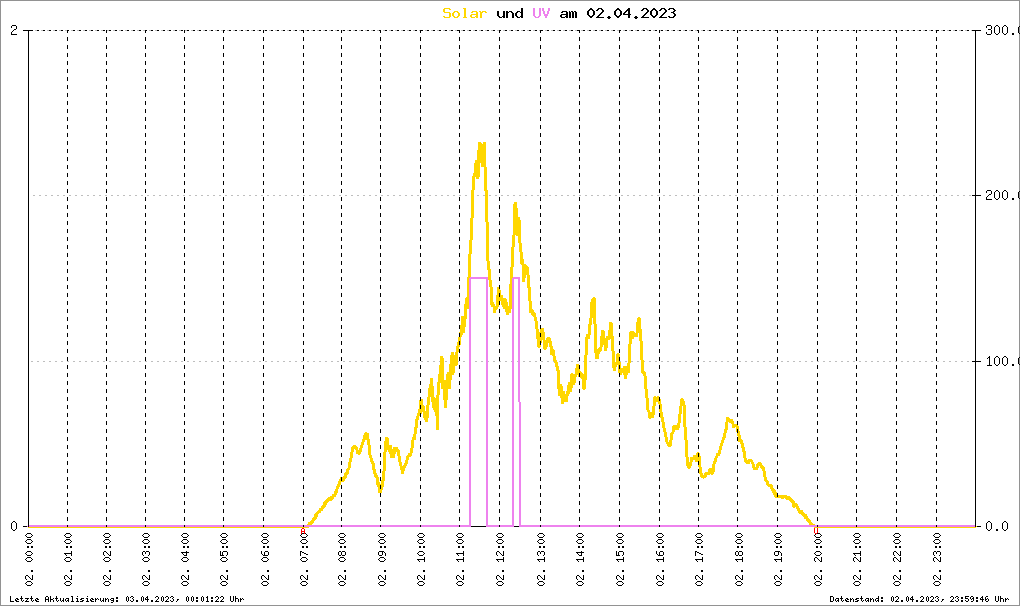Click the '02. 01:00' time axis label
This screenshot has width=1020, height=606.
[x=68, y=559]
